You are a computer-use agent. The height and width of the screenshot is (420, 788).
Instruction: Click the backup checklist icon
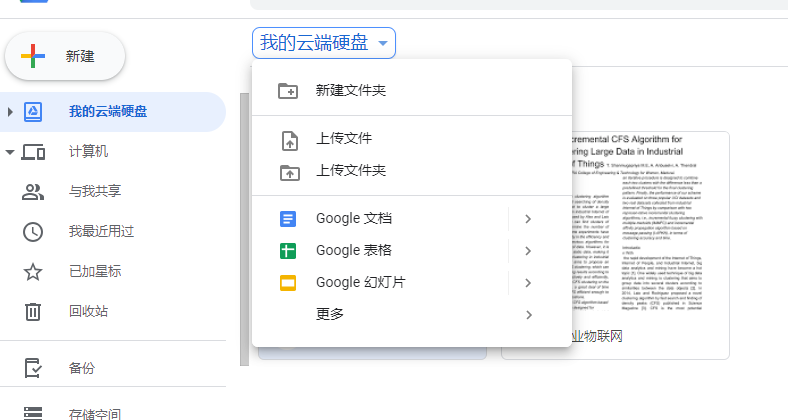[33, 368]
